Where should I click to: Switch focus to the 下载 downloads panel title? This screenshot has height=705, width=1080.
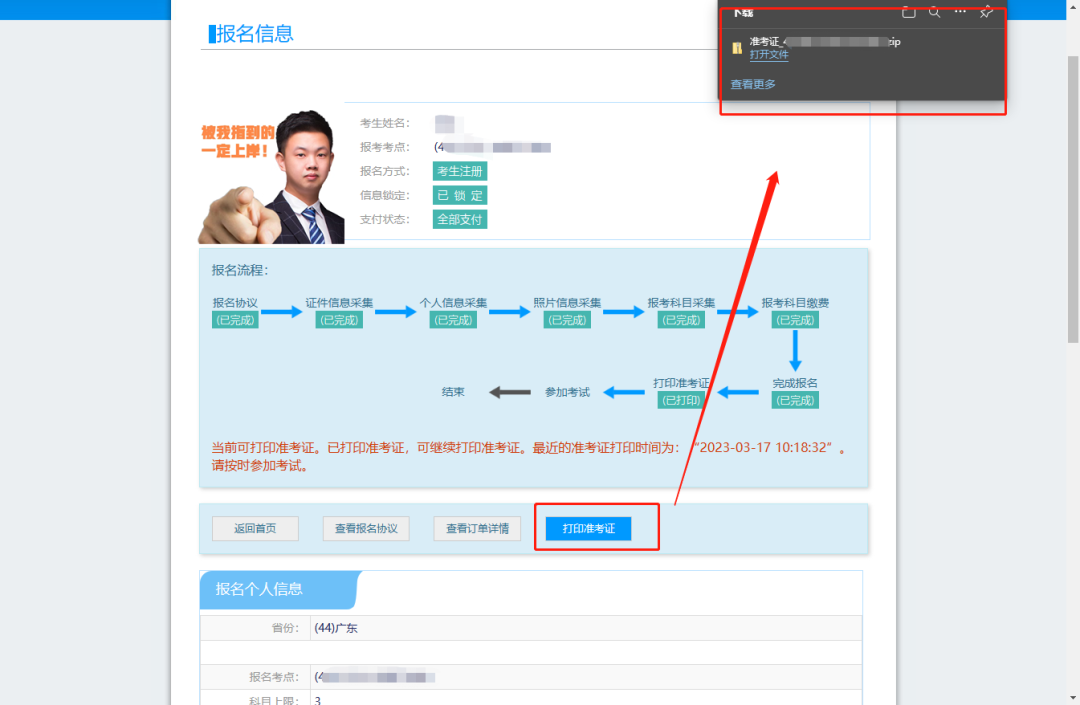coord(743,12)
